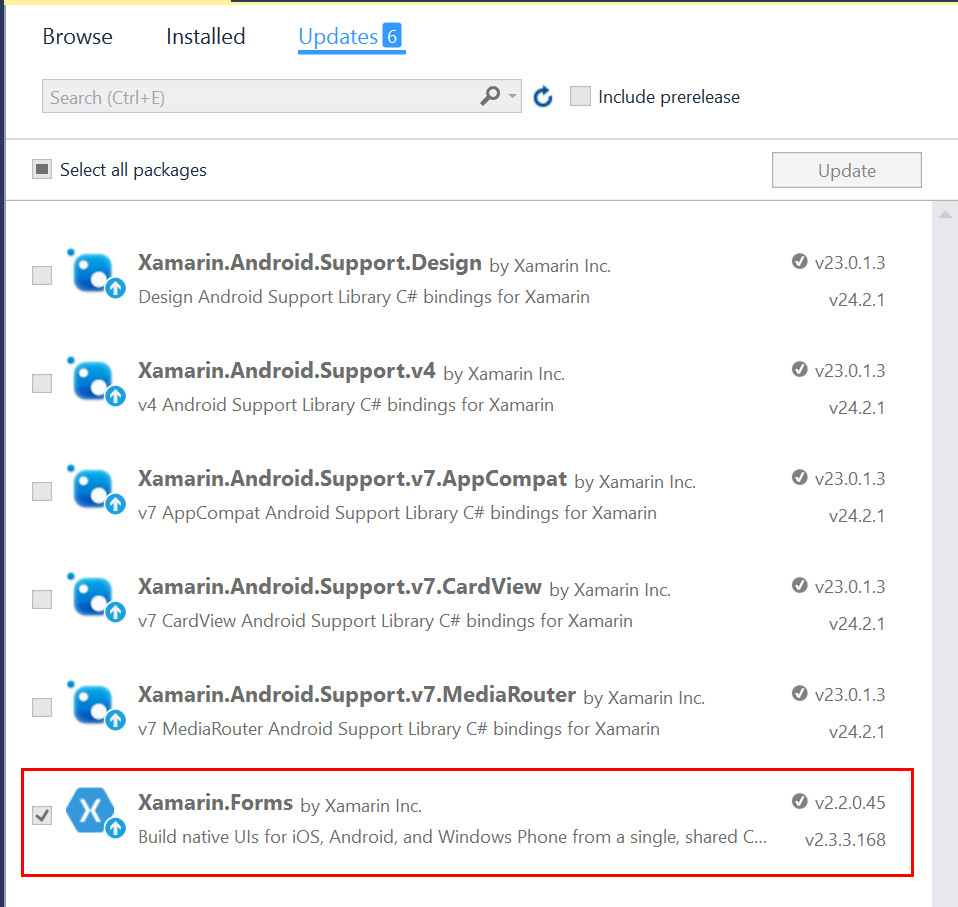The width and height of the screenshot is (958, 907).
Task: Click installed checkmark icon for v7.AppCompat
Action: (x=799, y=477)
